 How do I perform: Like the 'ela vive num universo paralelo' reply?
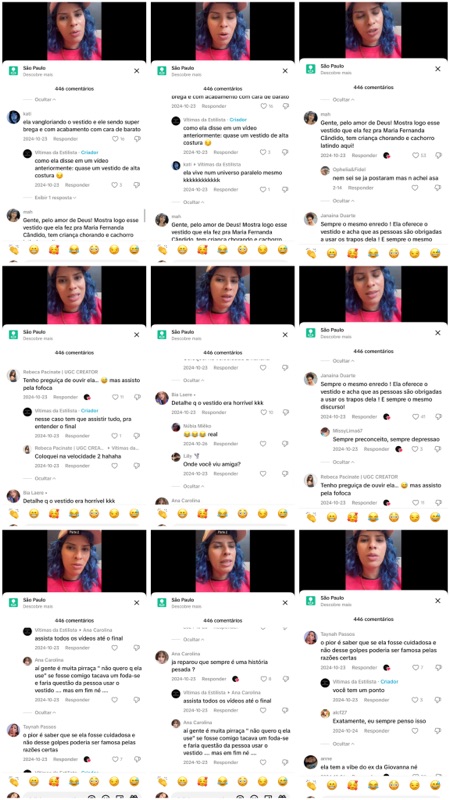[263, 189]
